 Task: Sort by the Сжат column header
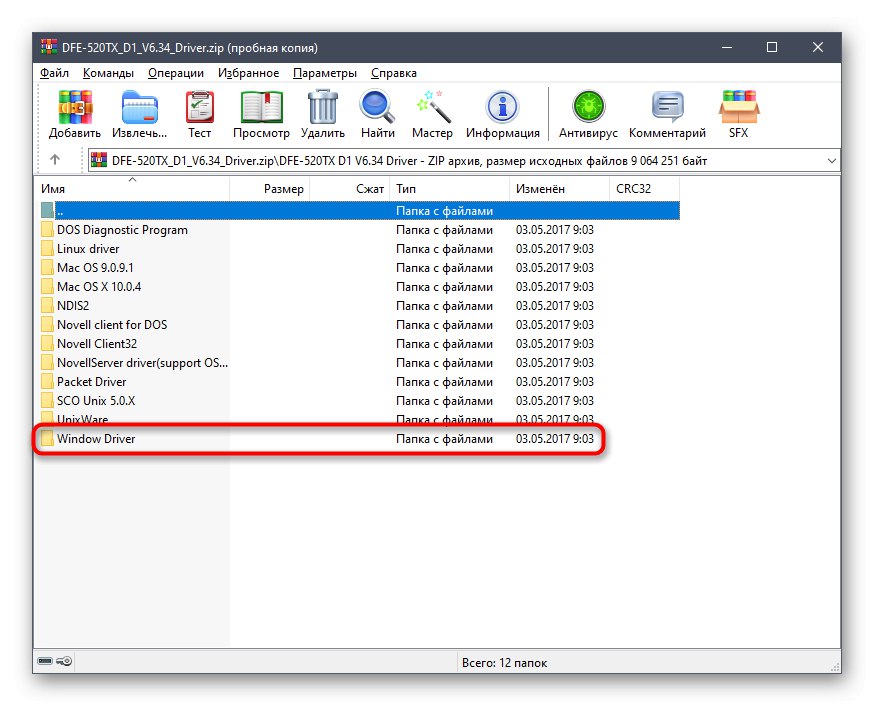pyautogui.click(x=349, y=189)
